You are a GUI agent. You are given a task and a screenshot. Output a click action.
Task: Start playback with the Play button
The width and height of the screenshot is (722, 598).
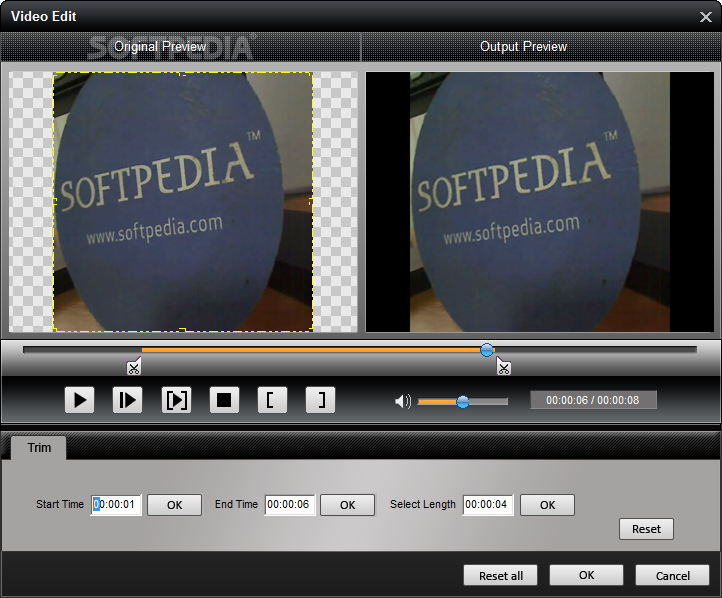click(x=80, y=400)
